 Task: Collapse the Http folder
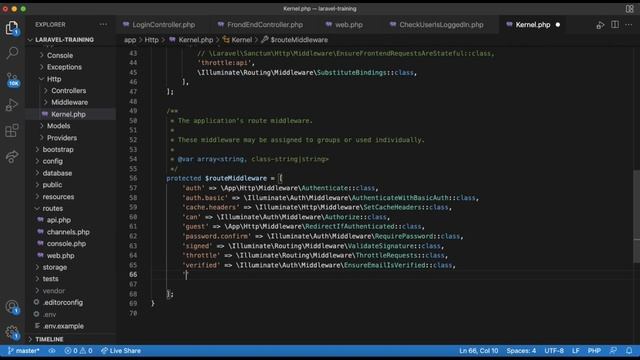tap(53, 79)
